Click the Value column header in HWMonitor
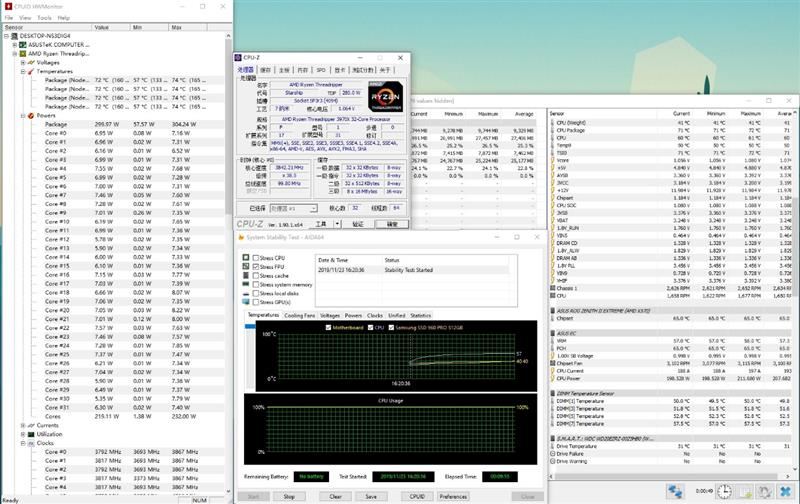Viewport: 800px width, 504px height. tap(112, 27)
